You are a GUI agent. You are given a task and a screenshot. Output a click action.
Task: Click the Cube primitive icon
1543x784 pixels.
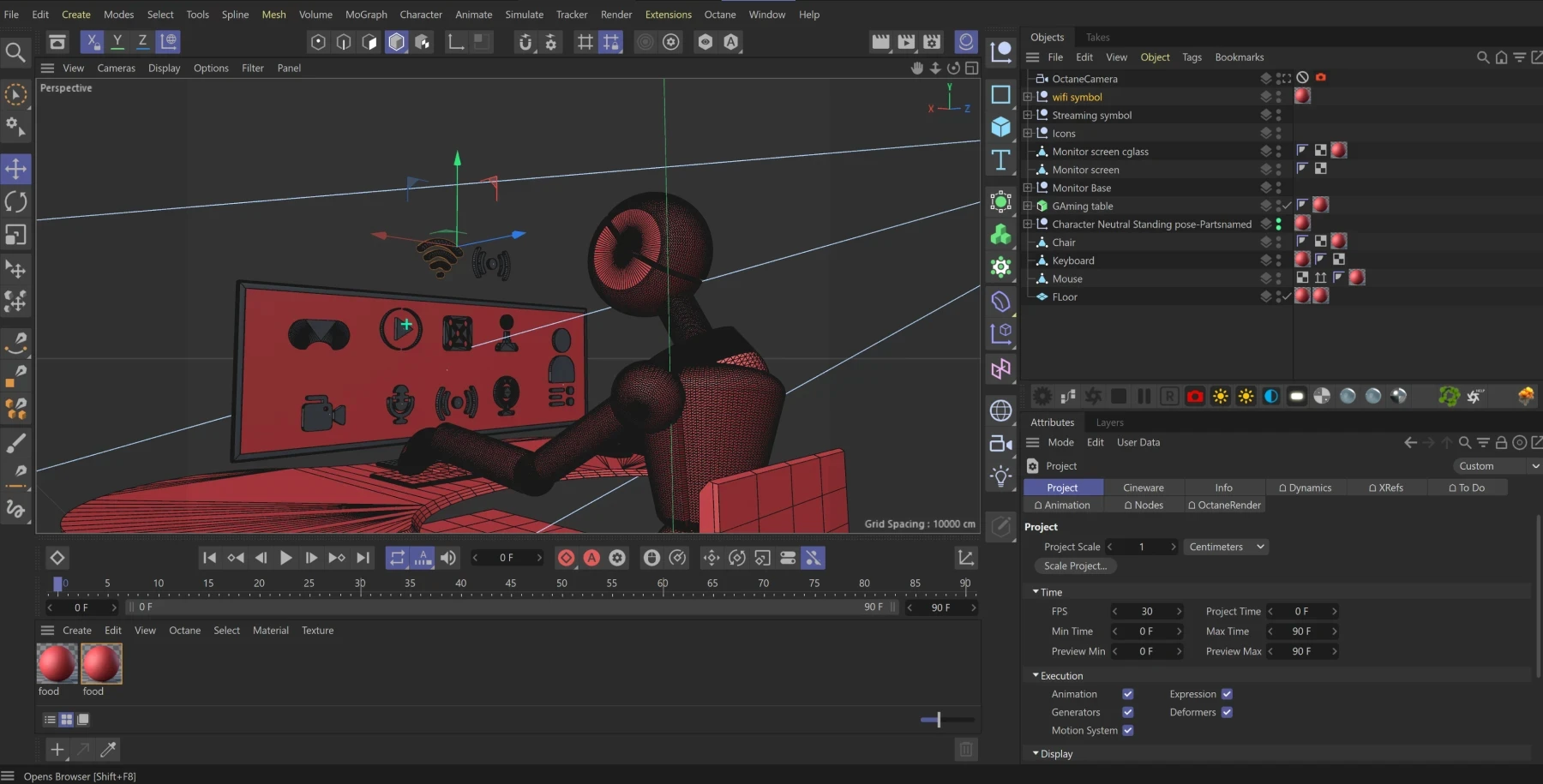coord(1000,127)
